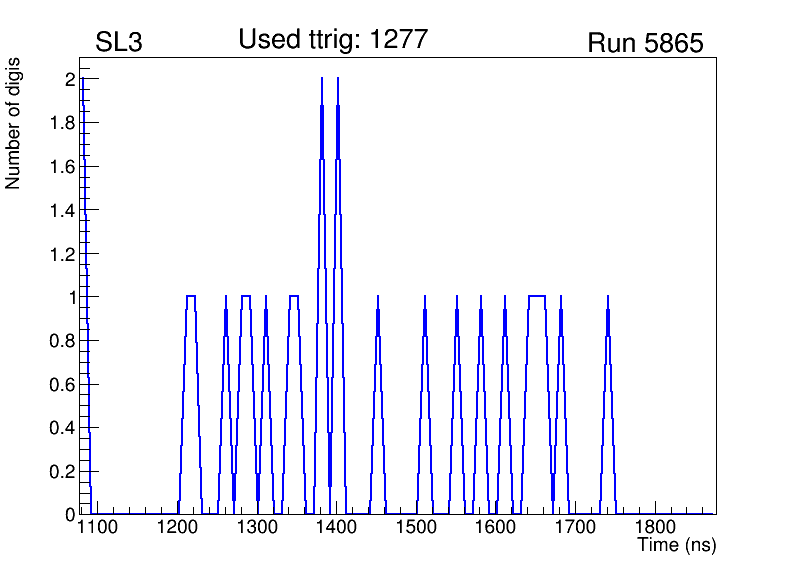Click the SL3 label above the plot
The width and height of the screenshot is (796, 572).
[118, 44]
